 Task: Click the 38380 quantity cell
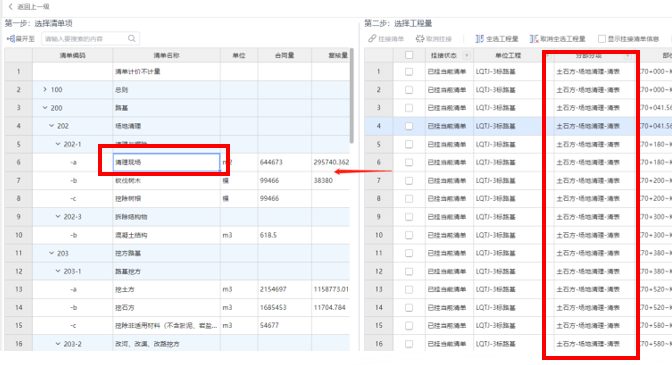[x=331, y=180]
